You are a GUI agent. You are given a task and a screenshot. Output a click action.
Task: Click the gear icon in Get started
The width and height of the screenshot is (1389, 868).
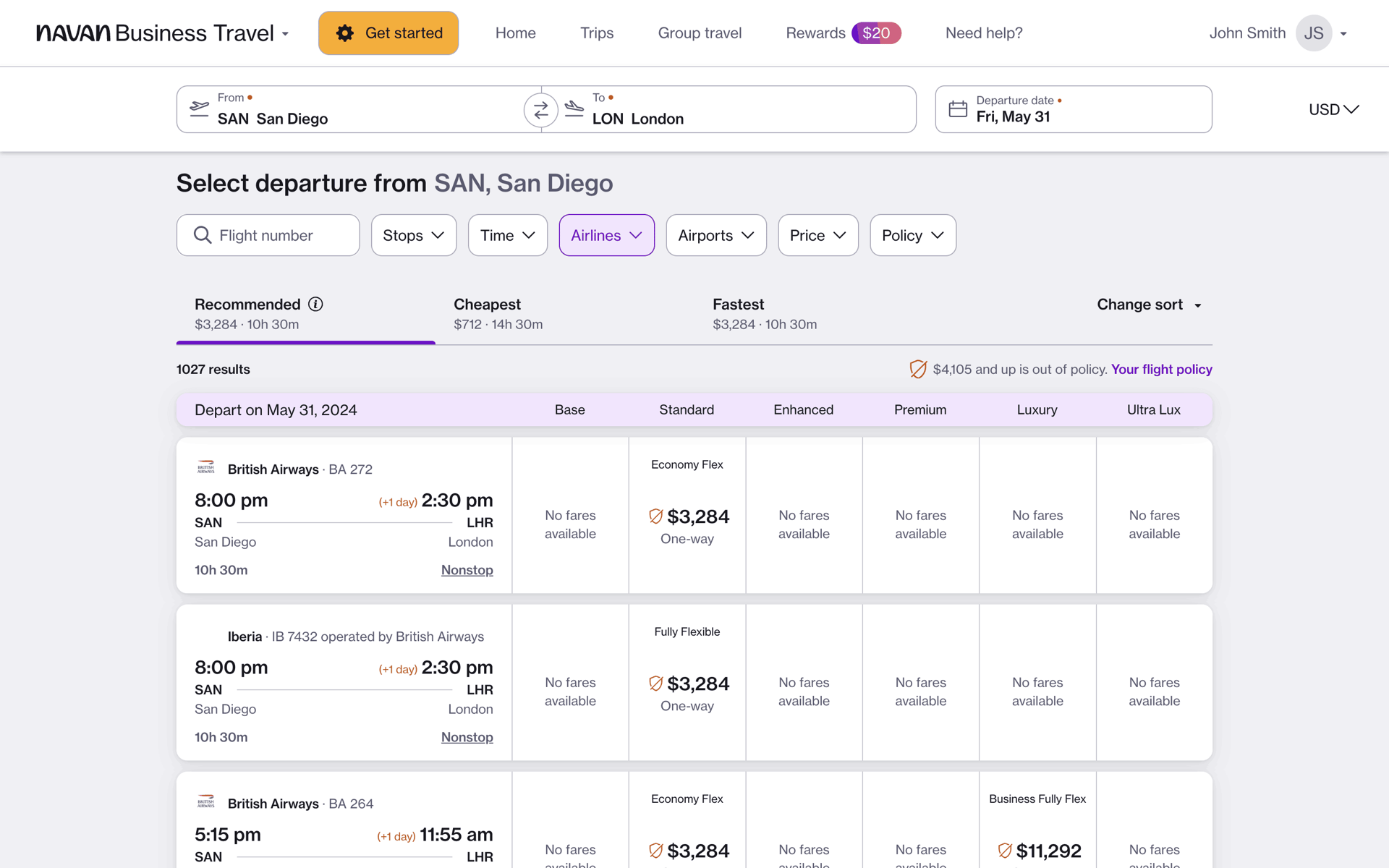pos(345,33)
